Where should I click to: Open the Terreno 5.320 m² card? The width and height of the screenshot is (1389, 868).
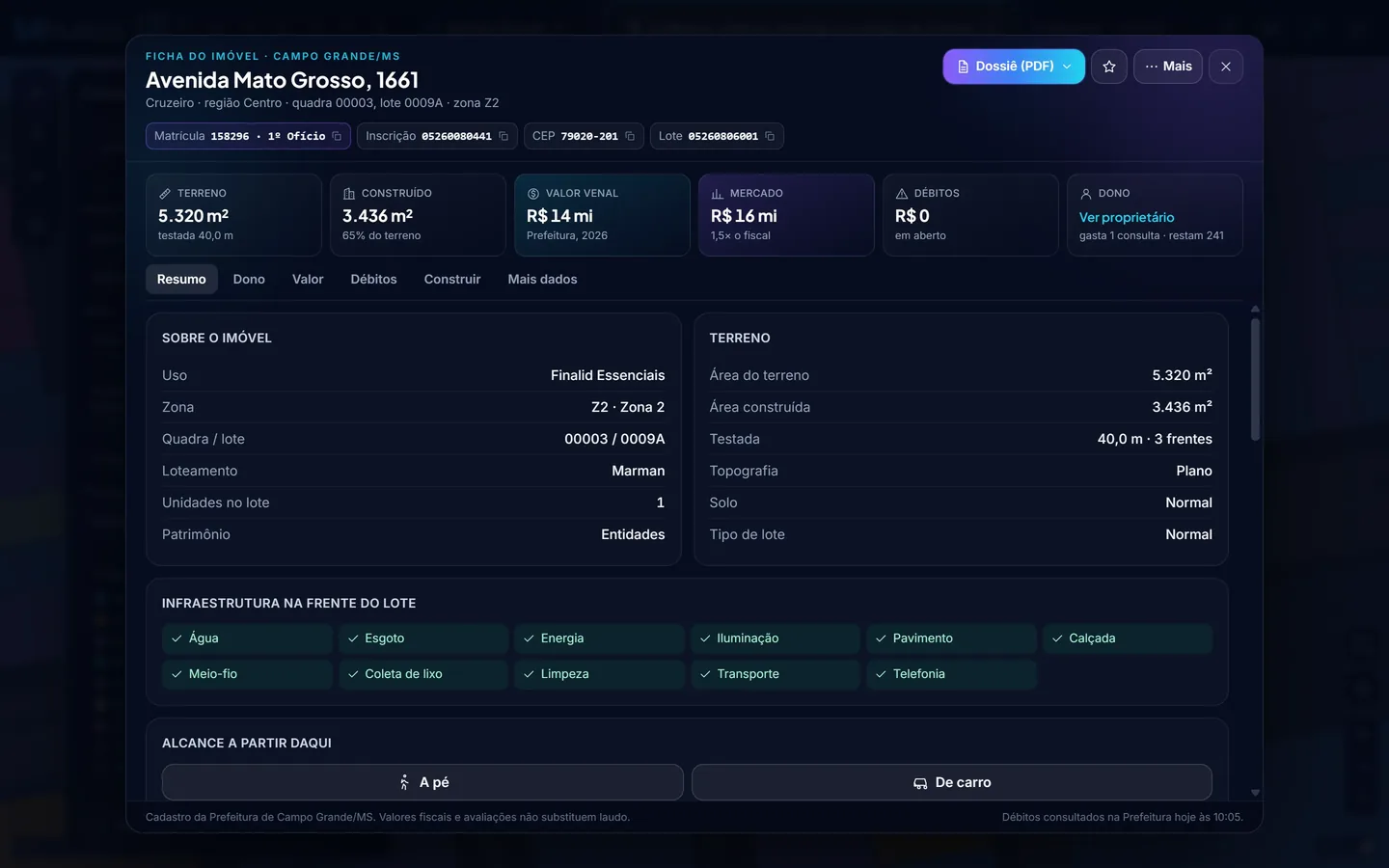point(233,215)
